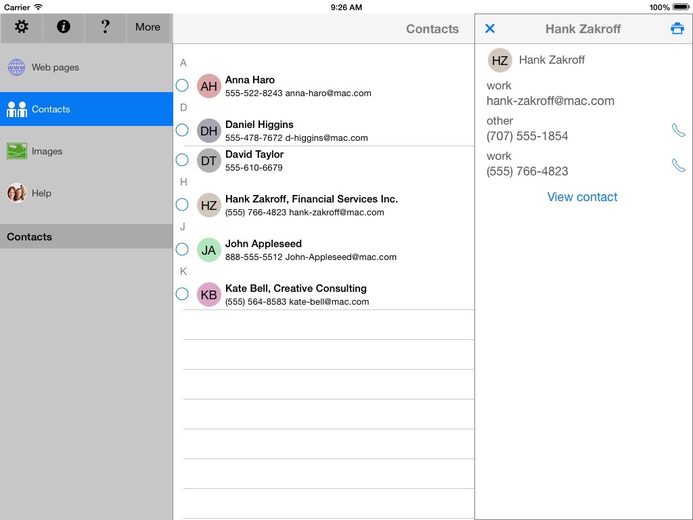Tap the View contact link
693x520 pixels.
click(582, 197)
